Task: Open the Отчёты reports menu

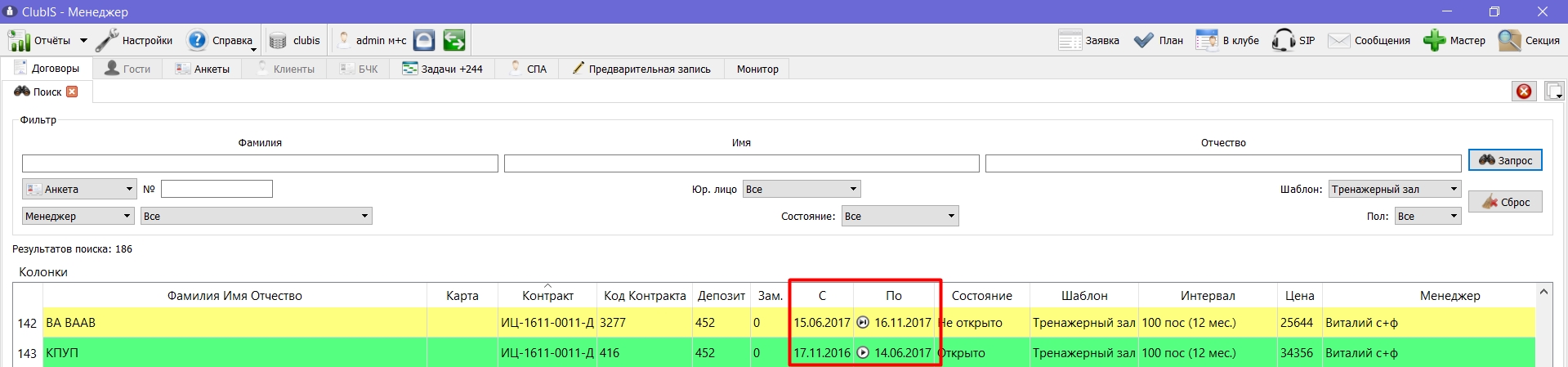Action: point(40,40)
